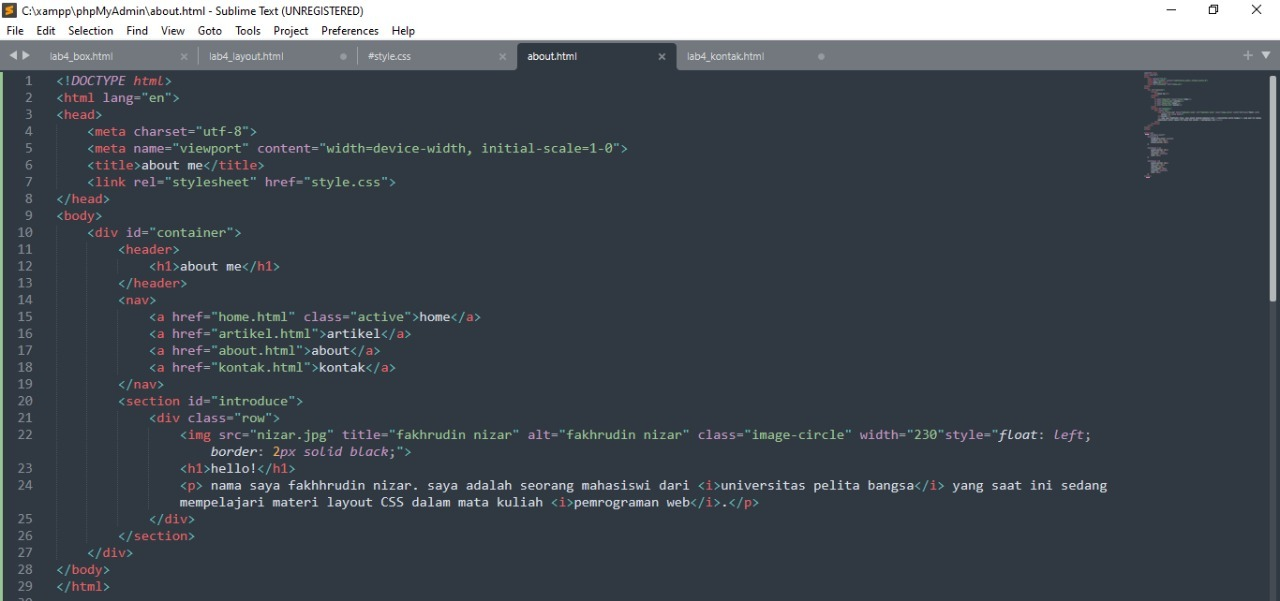This screenshot has width=1280, height=601.
Task: Click the x icon on the #style.css tab
Action: pyautogui.click(x=502, y=57)
